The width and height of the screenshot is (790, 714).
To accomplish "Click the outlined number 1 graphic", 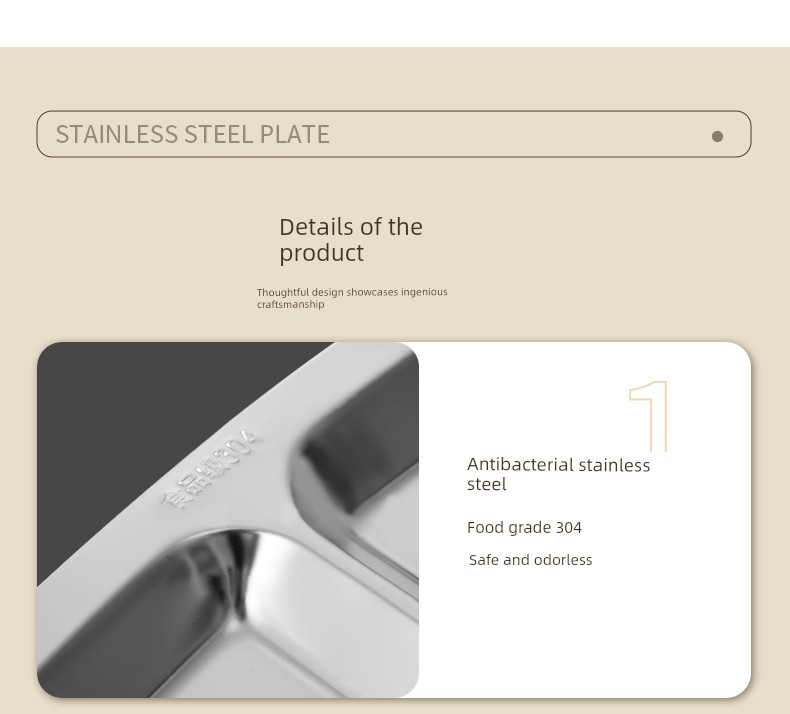I will tap(649, 416).
